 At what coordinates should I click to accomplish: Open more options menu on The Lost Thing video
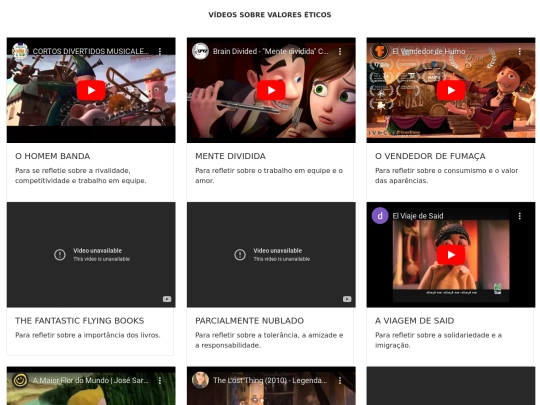(340, 381)
